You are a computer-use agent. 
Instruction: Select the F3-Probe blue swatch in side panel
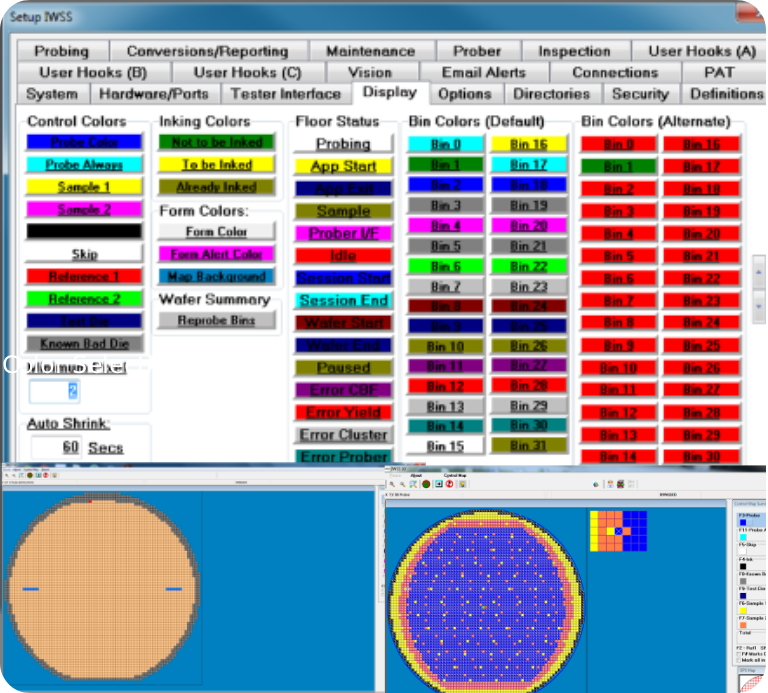tap(743, 523)
